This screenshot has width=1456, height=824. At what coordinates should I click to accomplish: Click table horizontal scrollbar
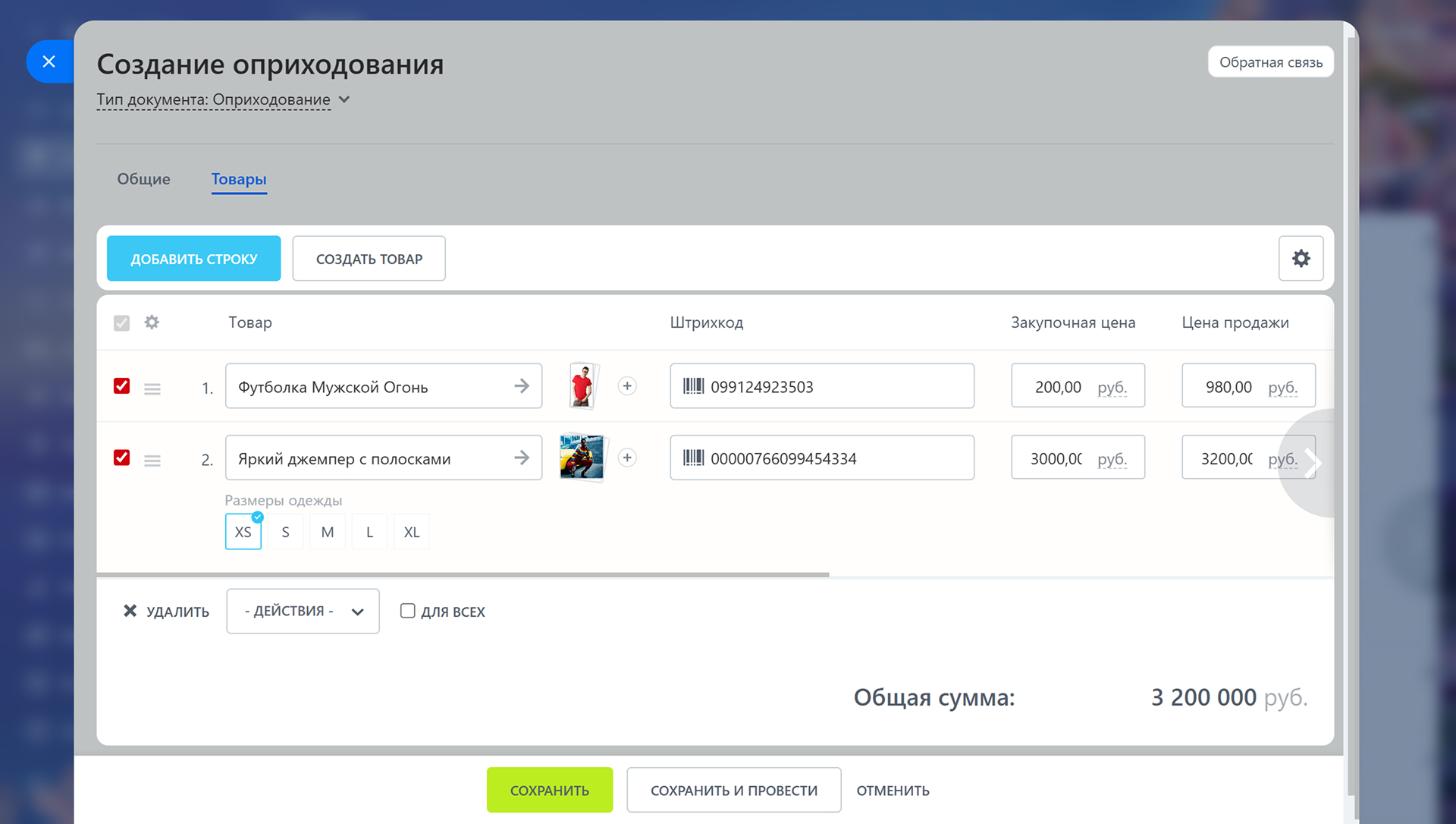point(463,575)
